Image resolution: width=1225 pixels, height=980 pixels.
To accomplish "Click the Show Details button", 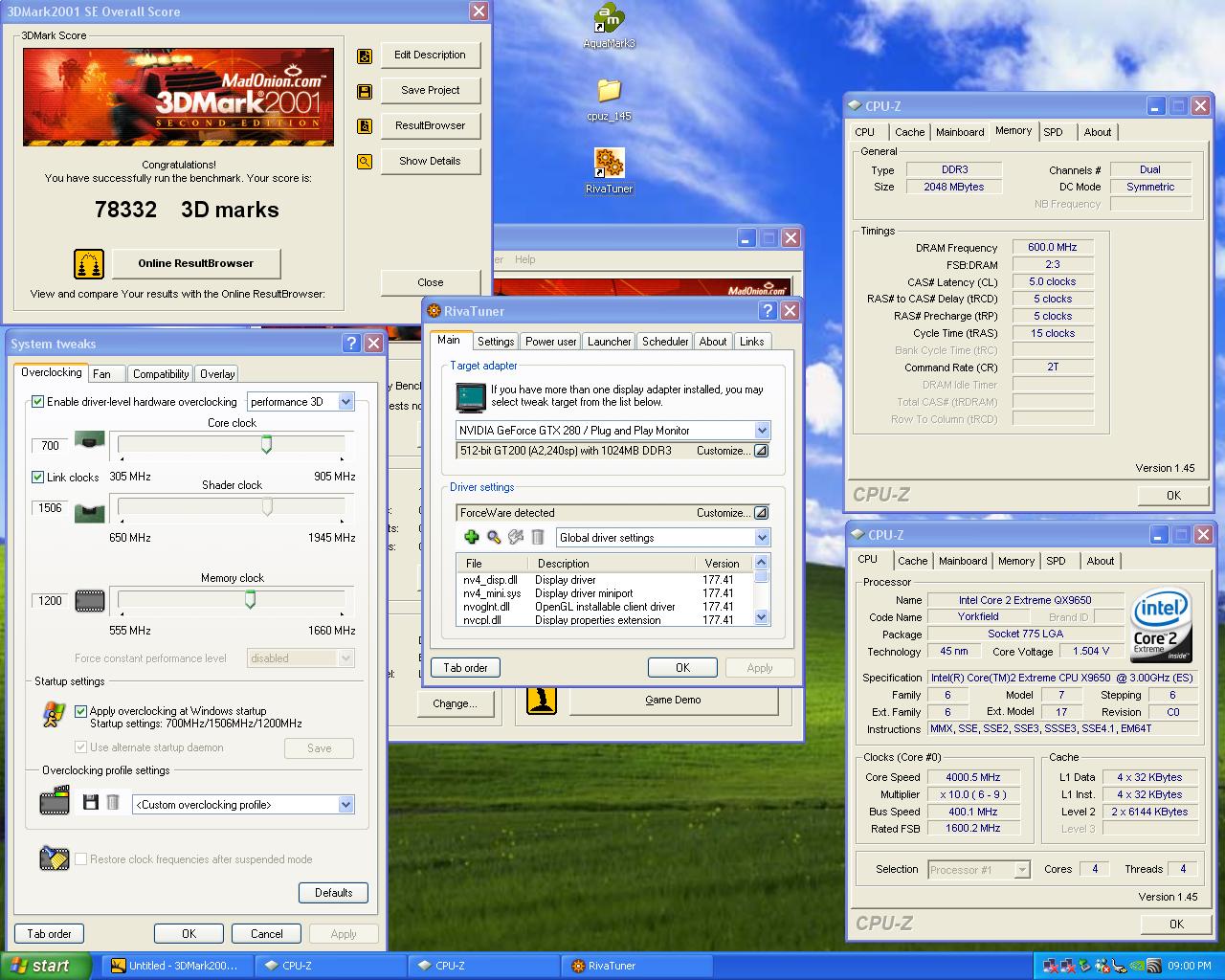I will point(431,161).
